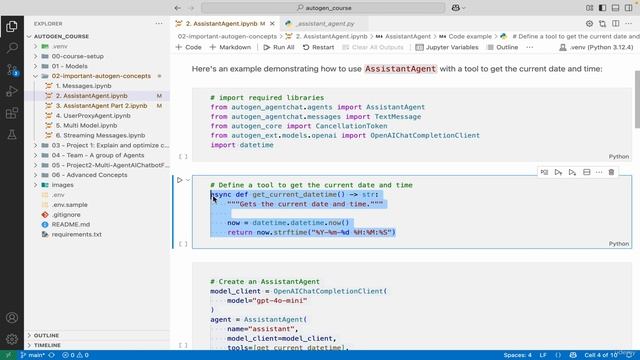Add a Code cell
The height and width of the screenshot is (360, 640).
(189, 47)
